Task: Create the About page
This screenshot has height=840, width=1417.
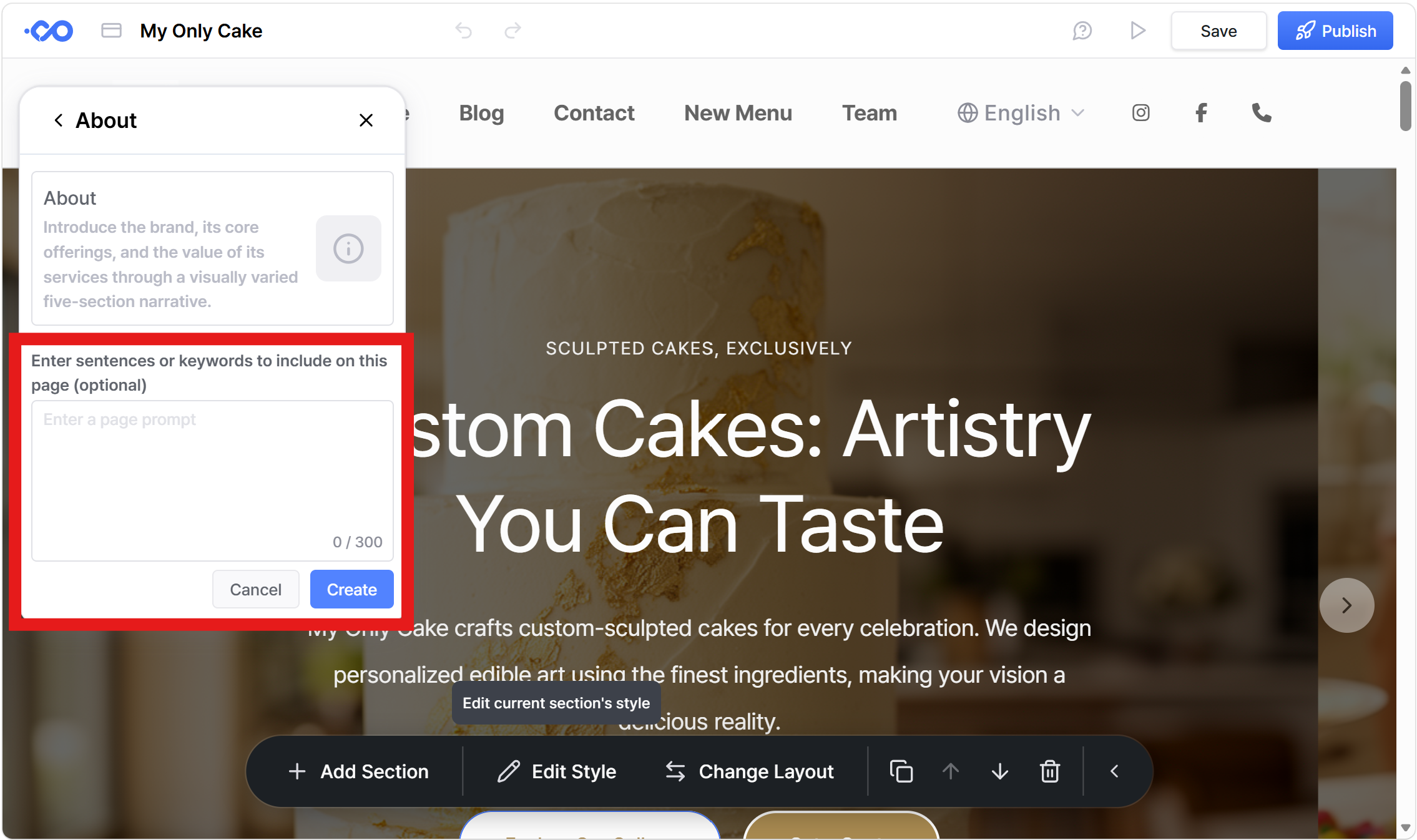Action: [352, 589]
